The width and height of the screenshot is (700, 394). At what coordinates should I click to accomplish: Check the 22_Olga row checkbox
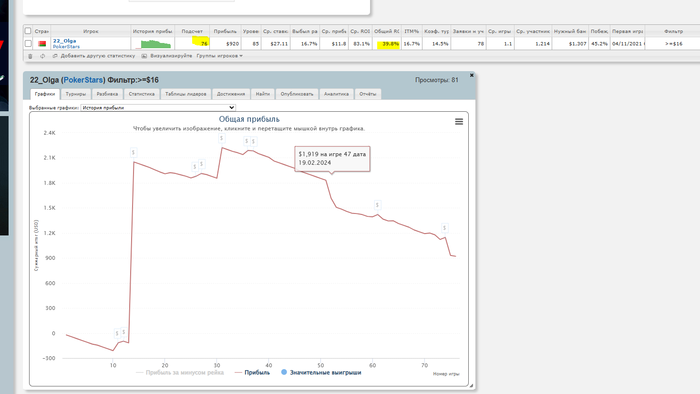click(x=28, y=43)
